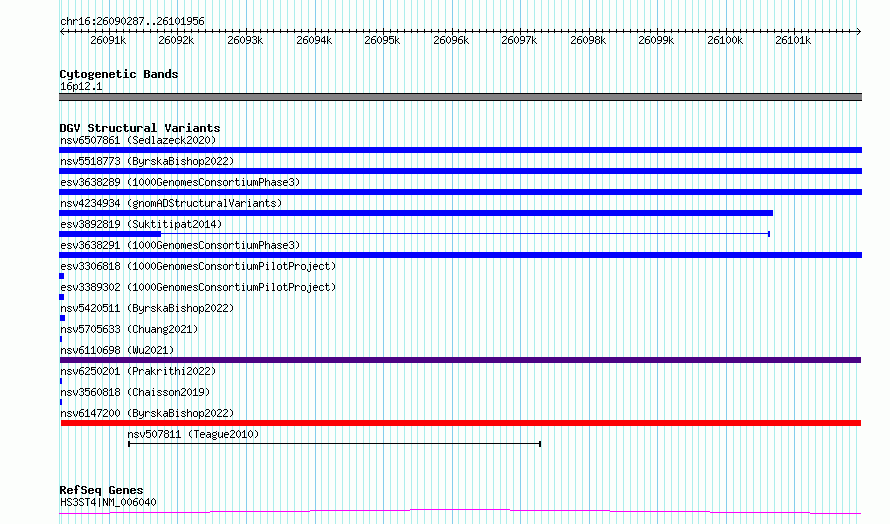Click the chr16:26090287..26101956 region label
This screenshot has height=524, width=890.
[x=132, y=21]
